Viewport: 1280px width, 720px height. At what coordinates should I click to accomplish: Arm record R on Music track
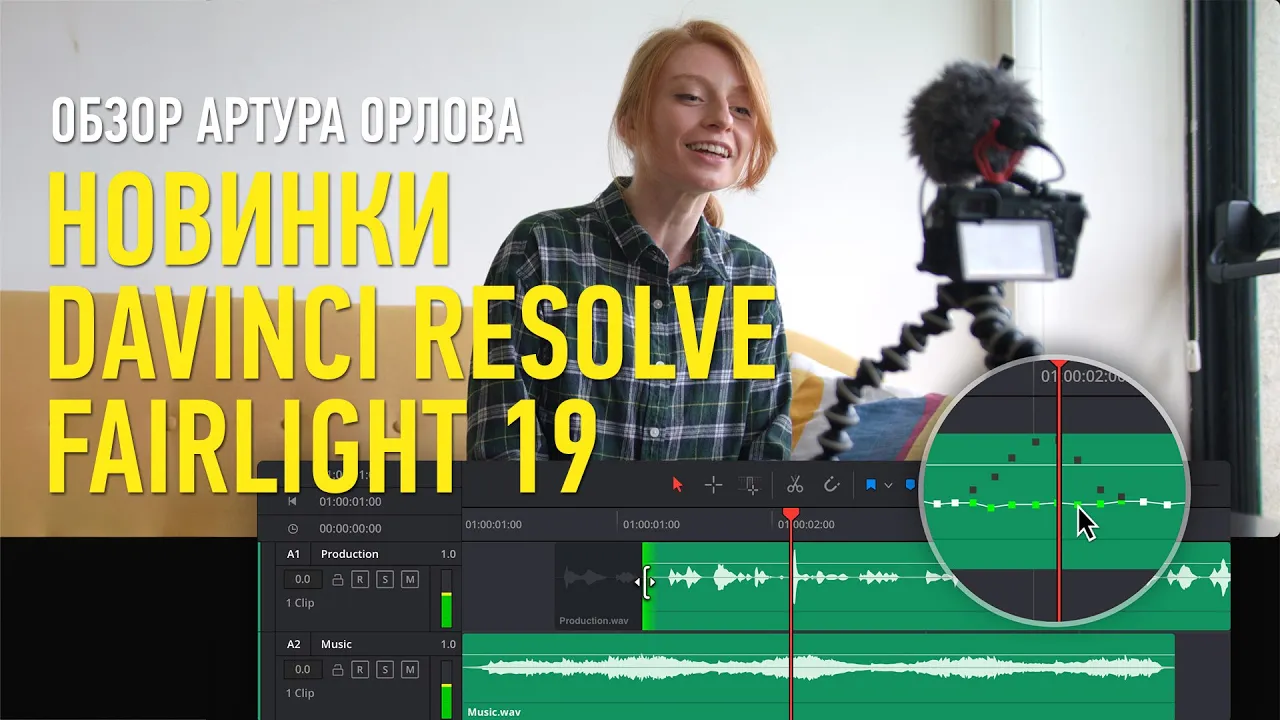click(360, 669)
